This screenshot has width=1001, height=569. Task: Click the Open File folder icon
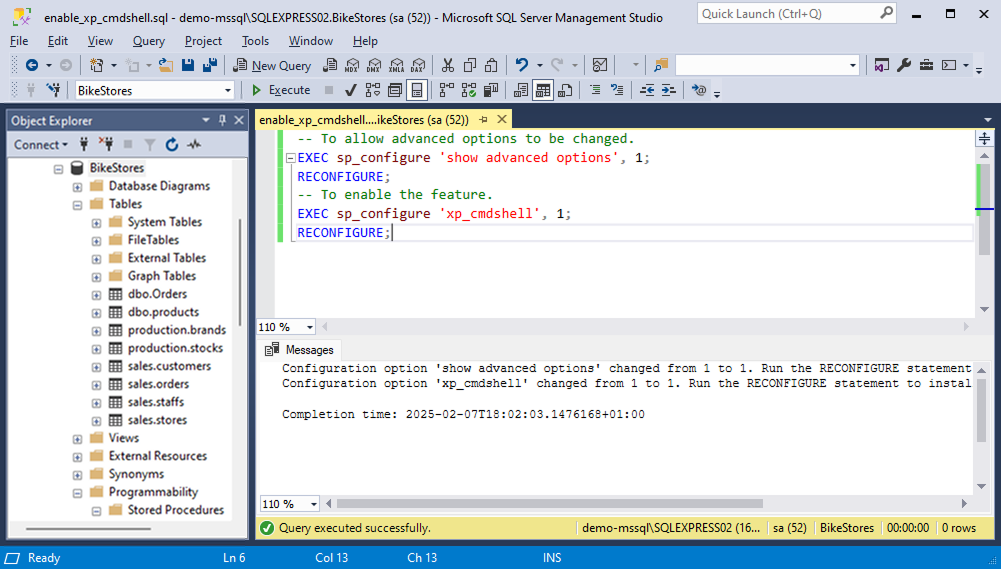pos(166,65)
